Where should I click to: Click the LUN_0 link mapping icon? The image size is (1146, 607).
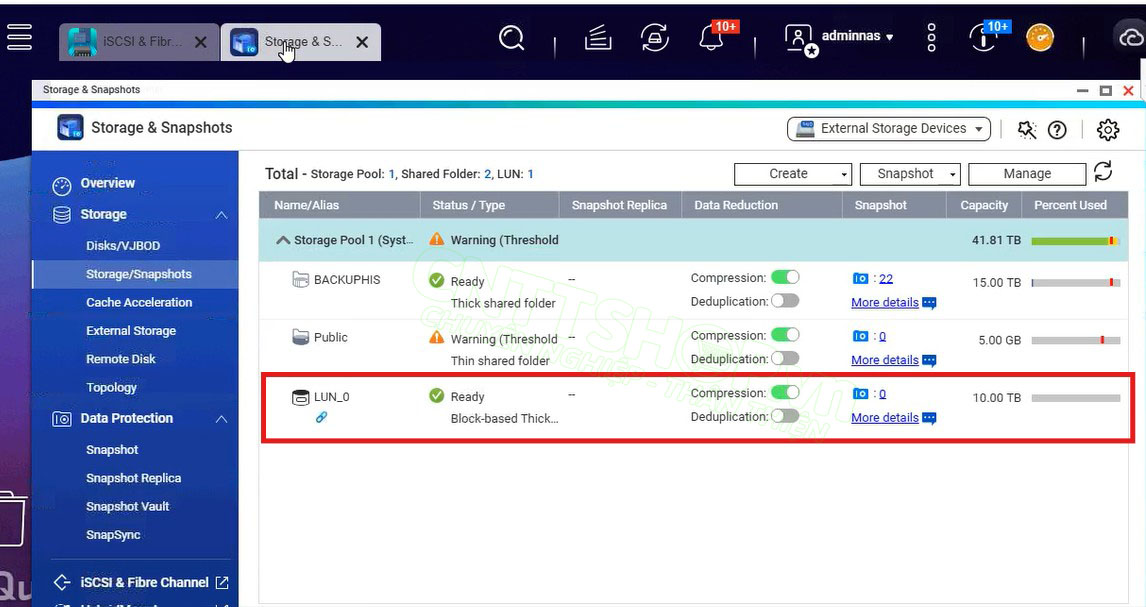pyautogui.click(x=321, y=417)
